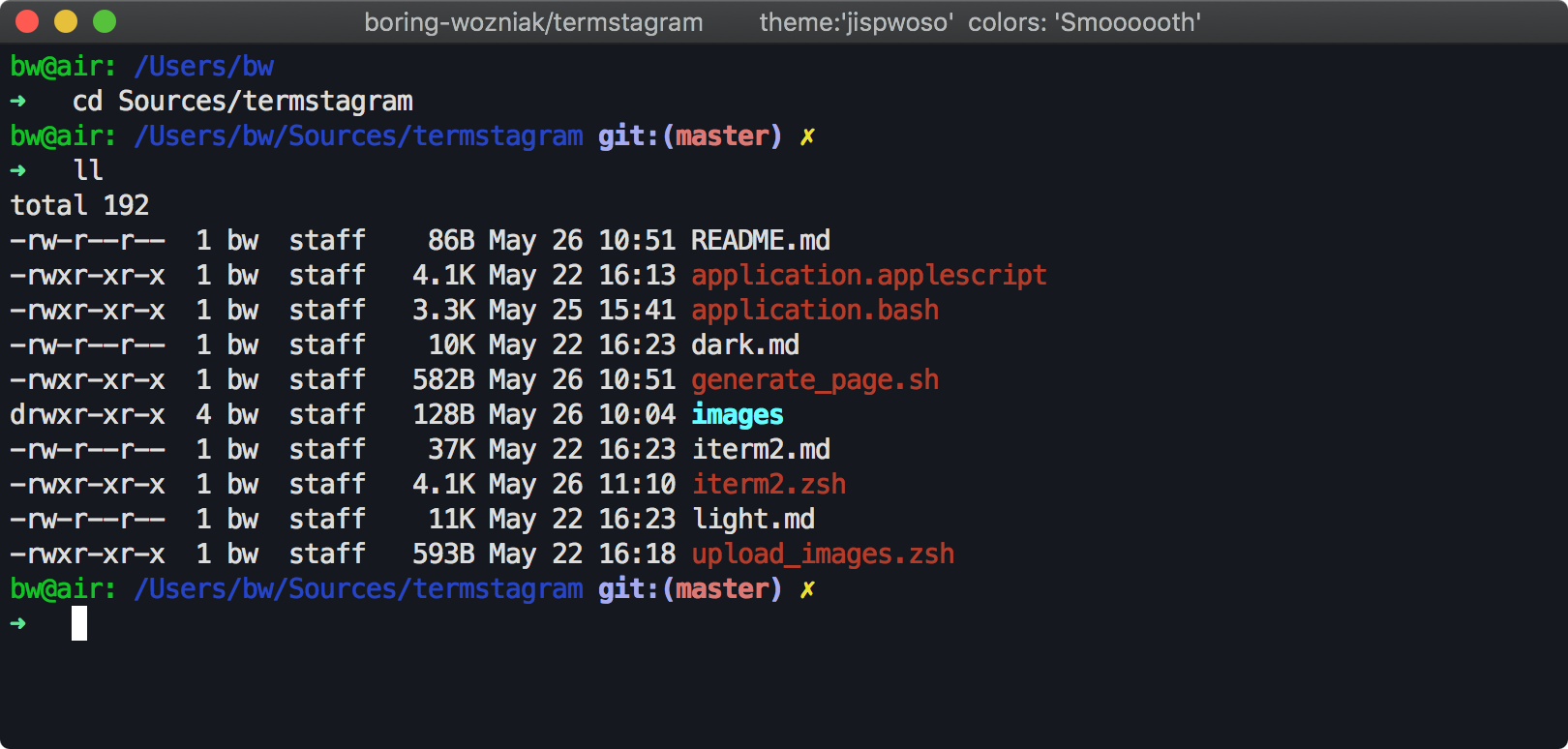1568x749 pixels.
Task: Click the green zoom window button
Action: (105, 21)
